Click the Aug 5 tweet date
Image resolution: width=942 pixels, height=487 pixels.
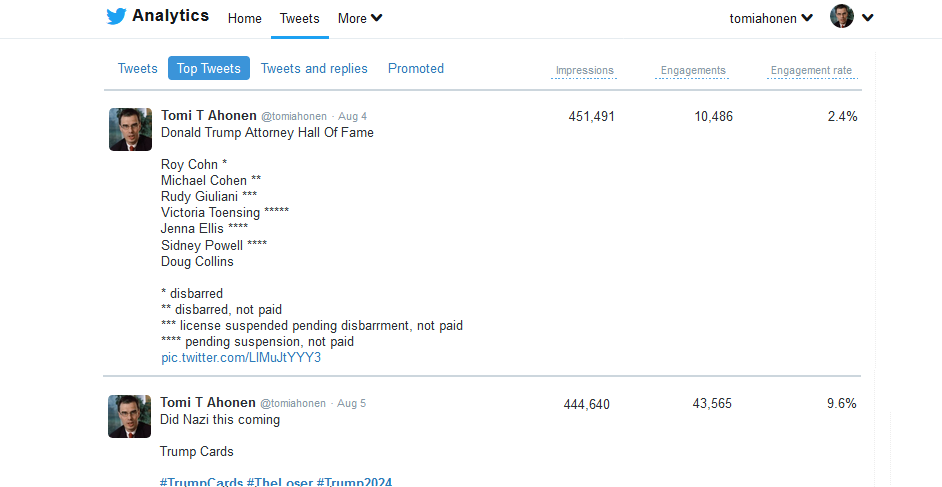coord(351,404)
